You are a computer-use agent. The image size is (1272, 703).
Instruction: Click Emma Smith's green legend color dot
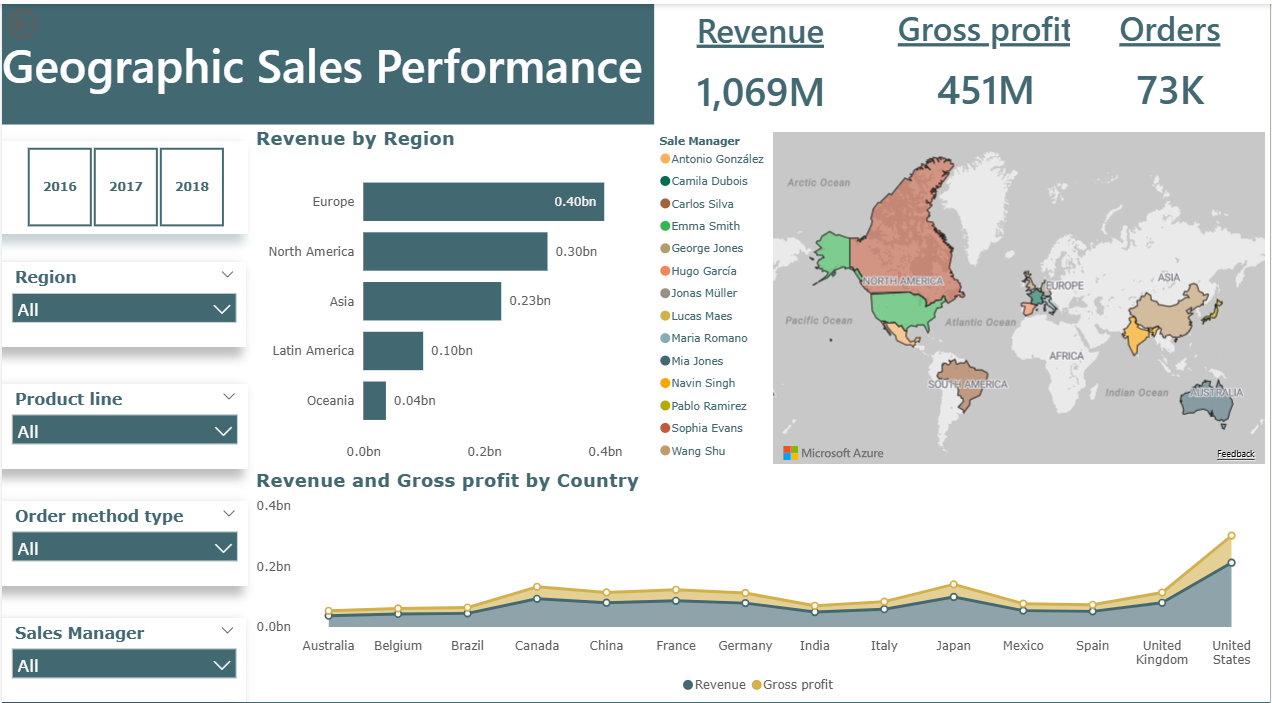(x=665, y=226)
